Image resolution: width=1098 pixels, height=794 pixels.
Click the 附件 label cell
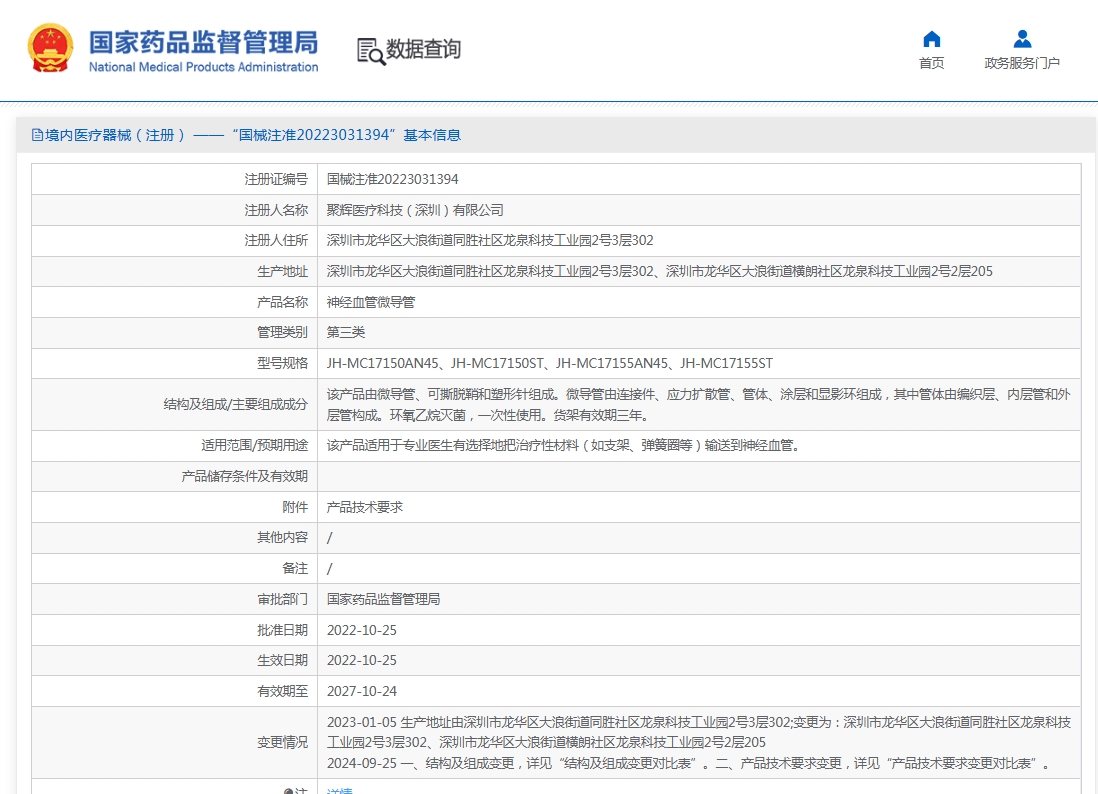[x=174, y=507]
